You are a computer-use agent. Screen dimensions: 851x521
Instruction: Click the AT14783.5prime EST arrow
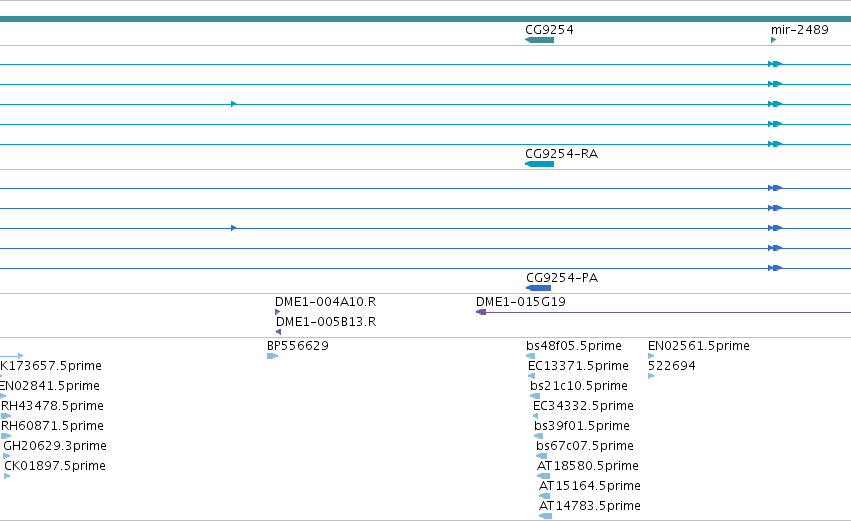pyautogui.click(x=545, y=516)
